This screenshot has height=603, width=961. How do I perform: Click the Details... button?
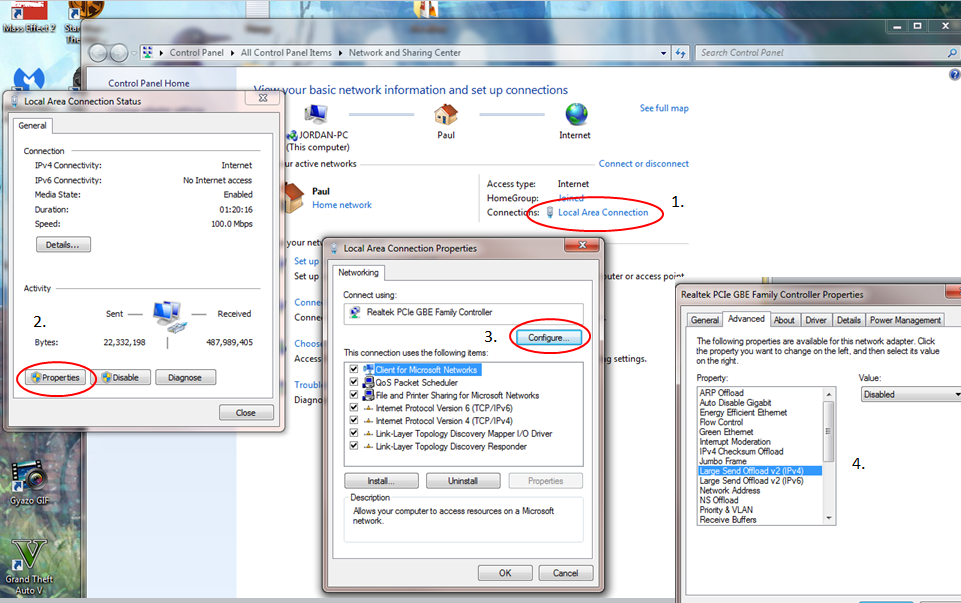63,245
